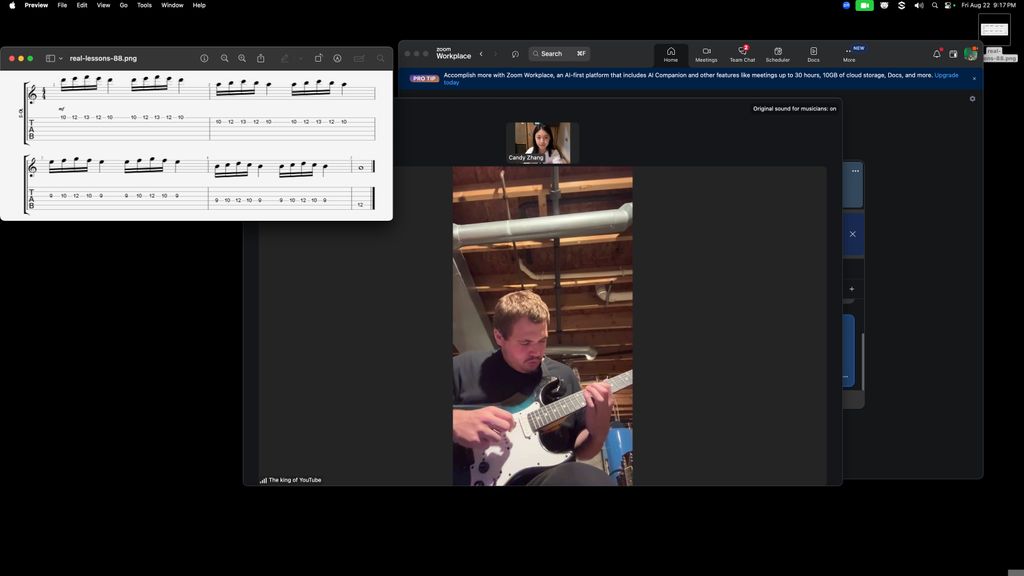
Task: Dismiss the Pro Tip banner
Action: click(974, 78)
